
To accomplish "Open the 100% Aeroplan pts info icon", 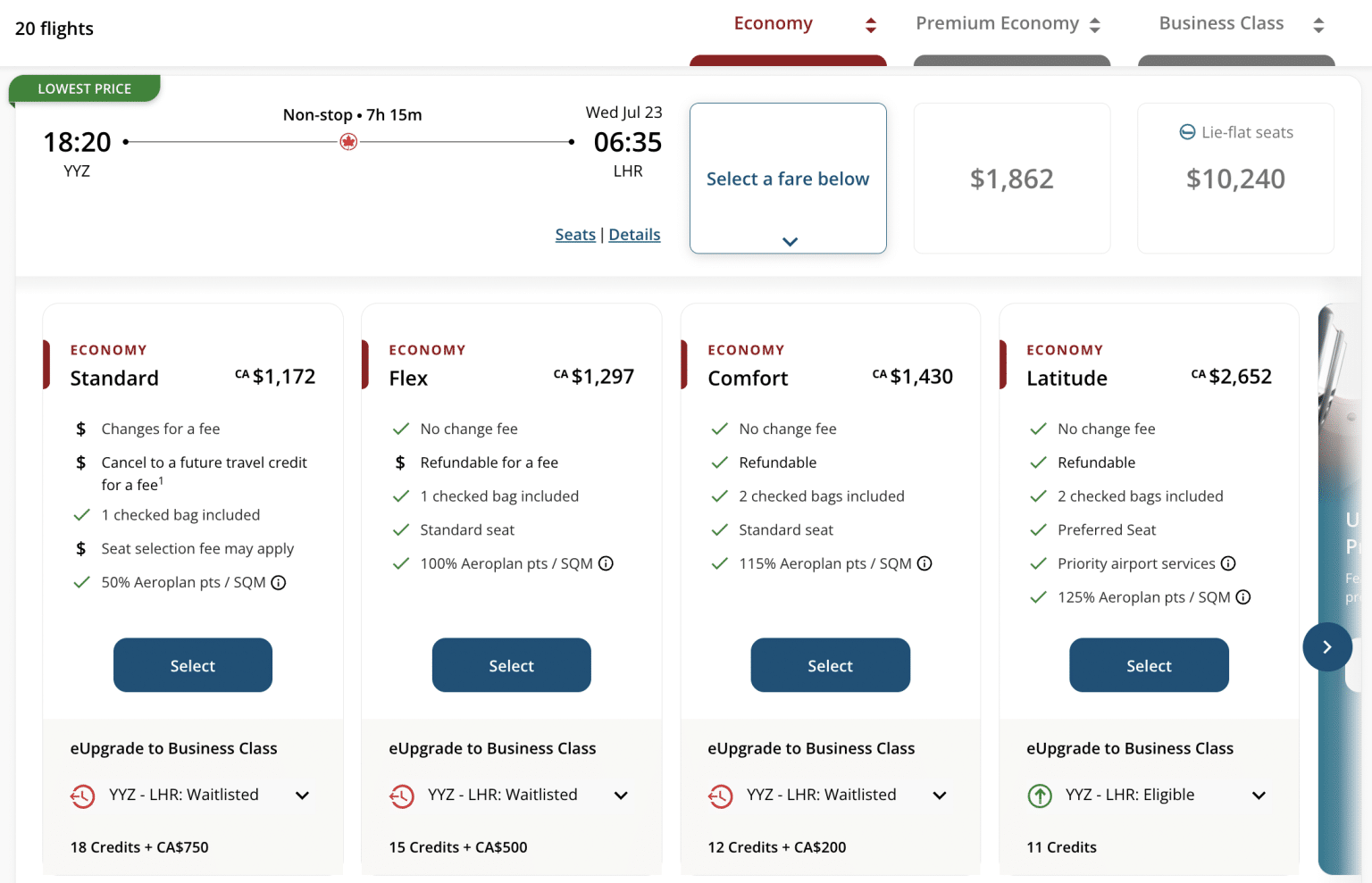I will coord(606,563).
